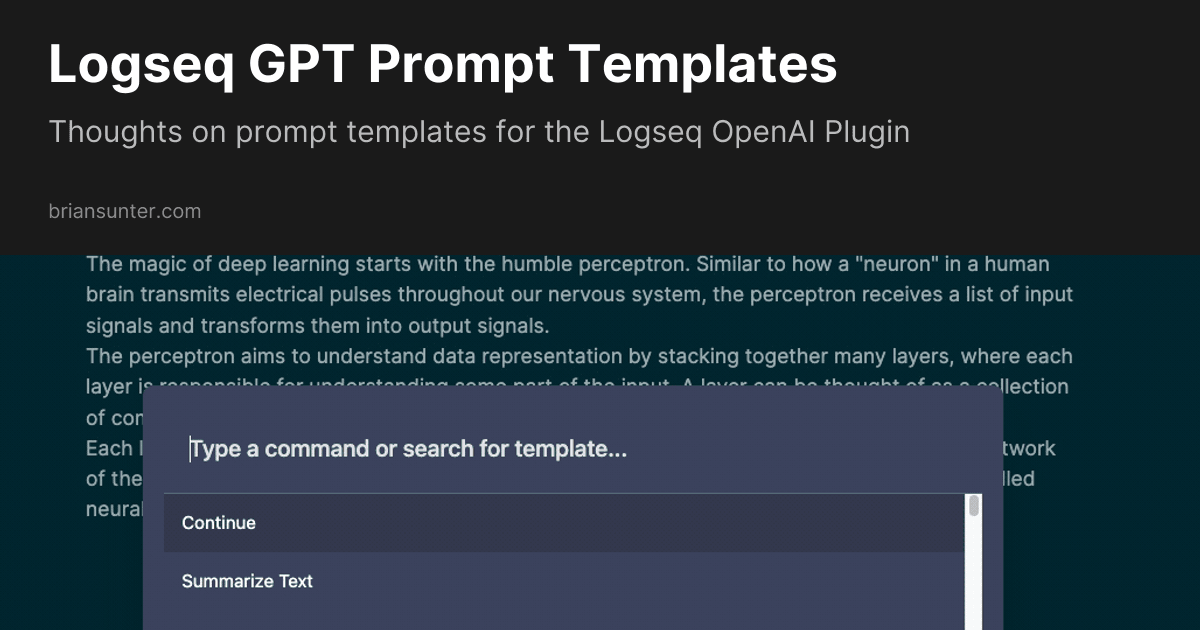Image resolution: width=1200 pixels, height=630 pixels.
Task: Click the word "Plugin" in the subtitle
Action: tap(867, 132)
